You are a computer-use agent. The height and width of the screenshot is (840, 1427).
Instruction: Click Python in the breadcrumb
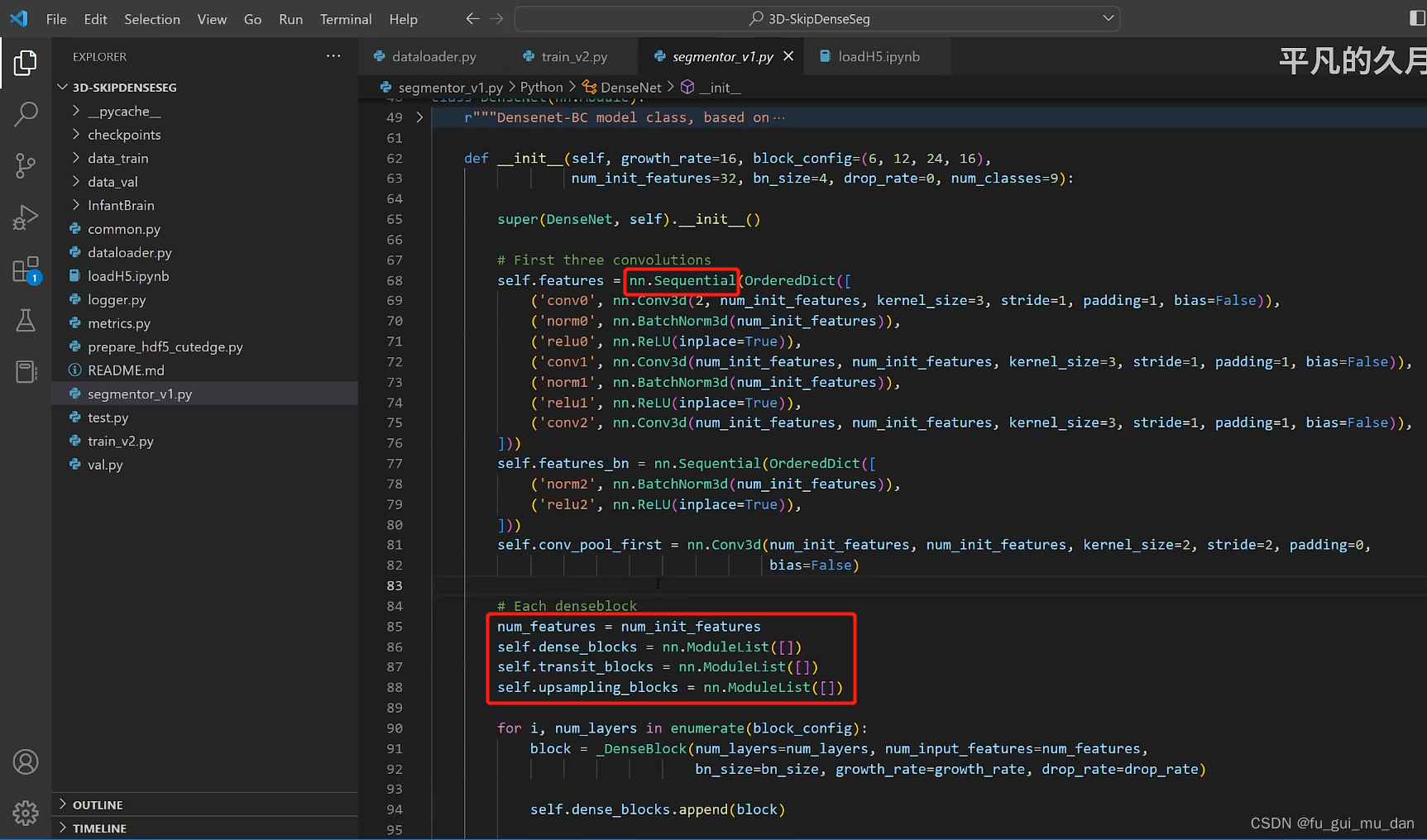pyautogui.click(x=541, y=87)
